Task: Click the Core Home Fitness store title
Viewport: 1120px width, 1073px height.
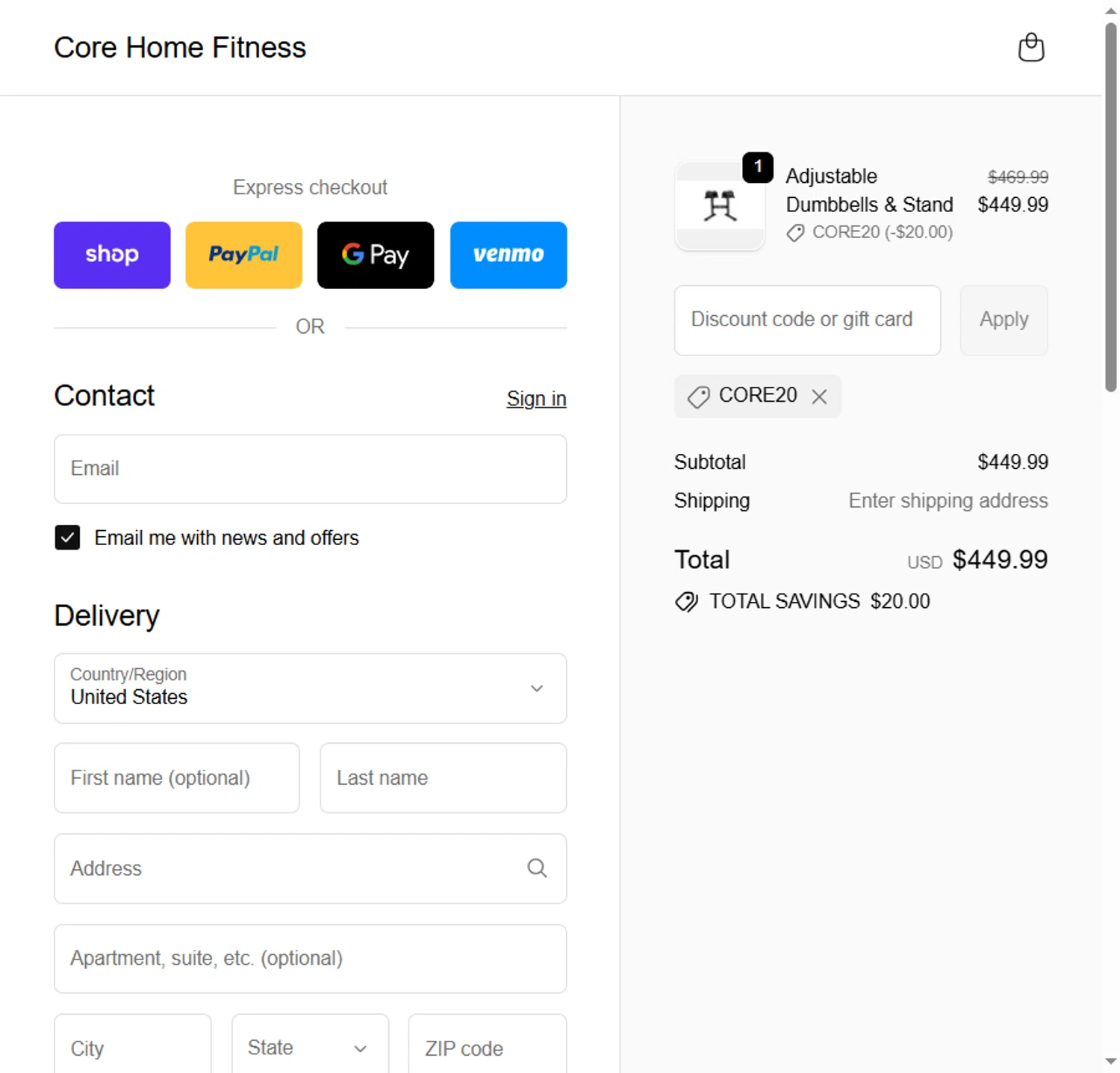Action: pos(180,48)
